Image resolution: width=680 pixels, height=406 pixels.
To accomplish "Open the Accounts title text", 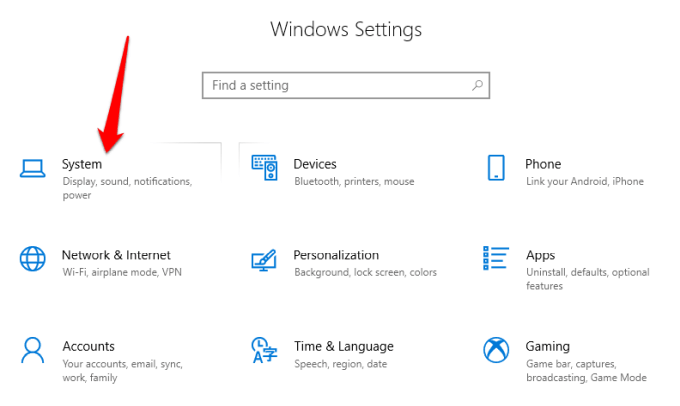I will pyautogui.click(x=88, y=346).
